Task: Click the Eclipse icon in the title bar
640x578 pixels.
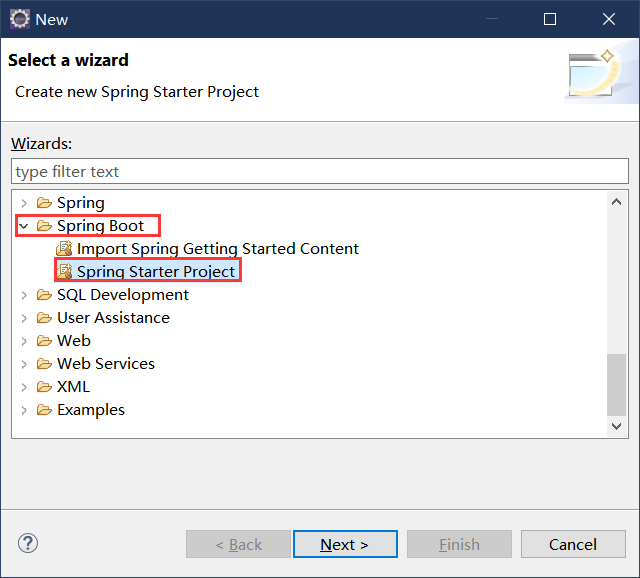Action: point(19,19)
